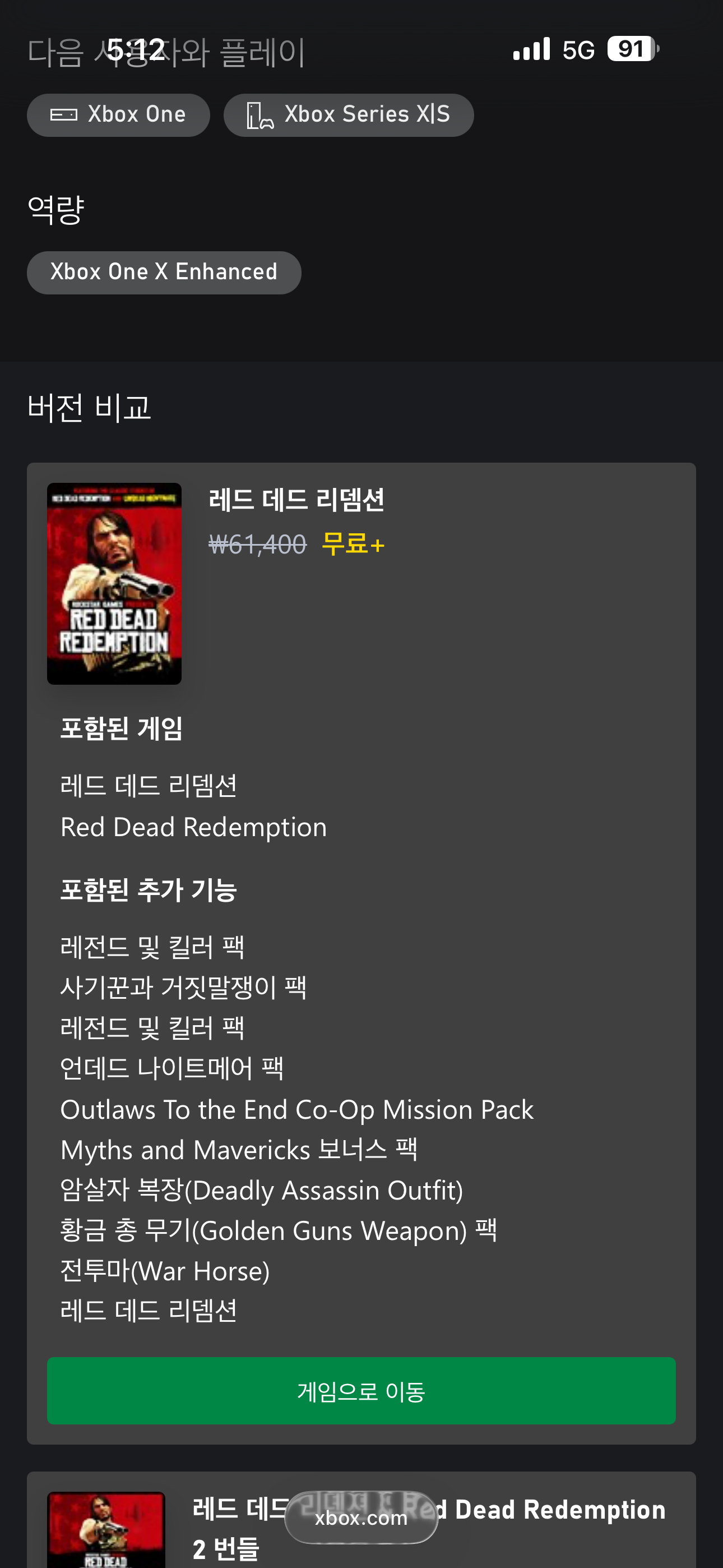Image resolution: width=723 pixels, height=1568 pixels.
Task: Tap the cellular signal bars icon
Action: (x=531, y=49)
